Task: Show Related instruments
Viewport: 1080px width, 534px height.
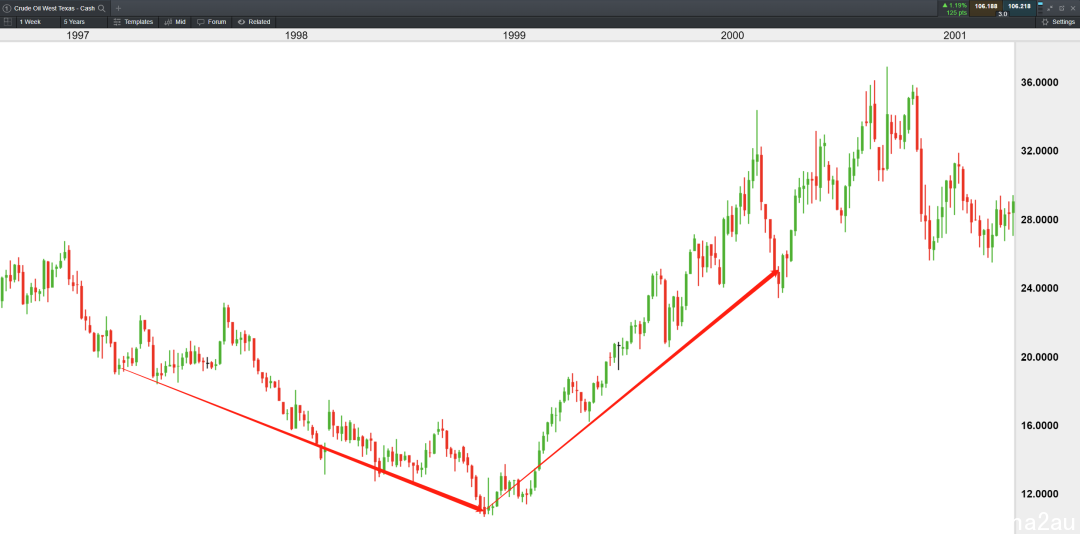Action: (253, 21)
